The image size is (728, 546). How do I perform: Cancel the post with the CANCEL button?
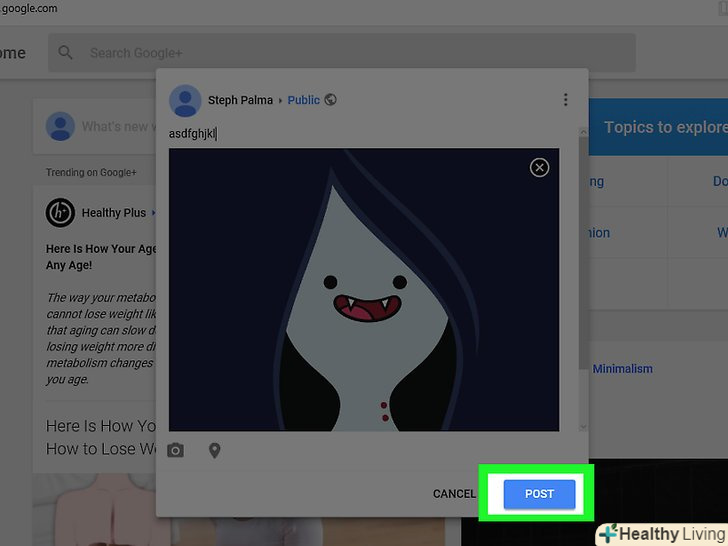pyautogui.click(x=454, y=494)
